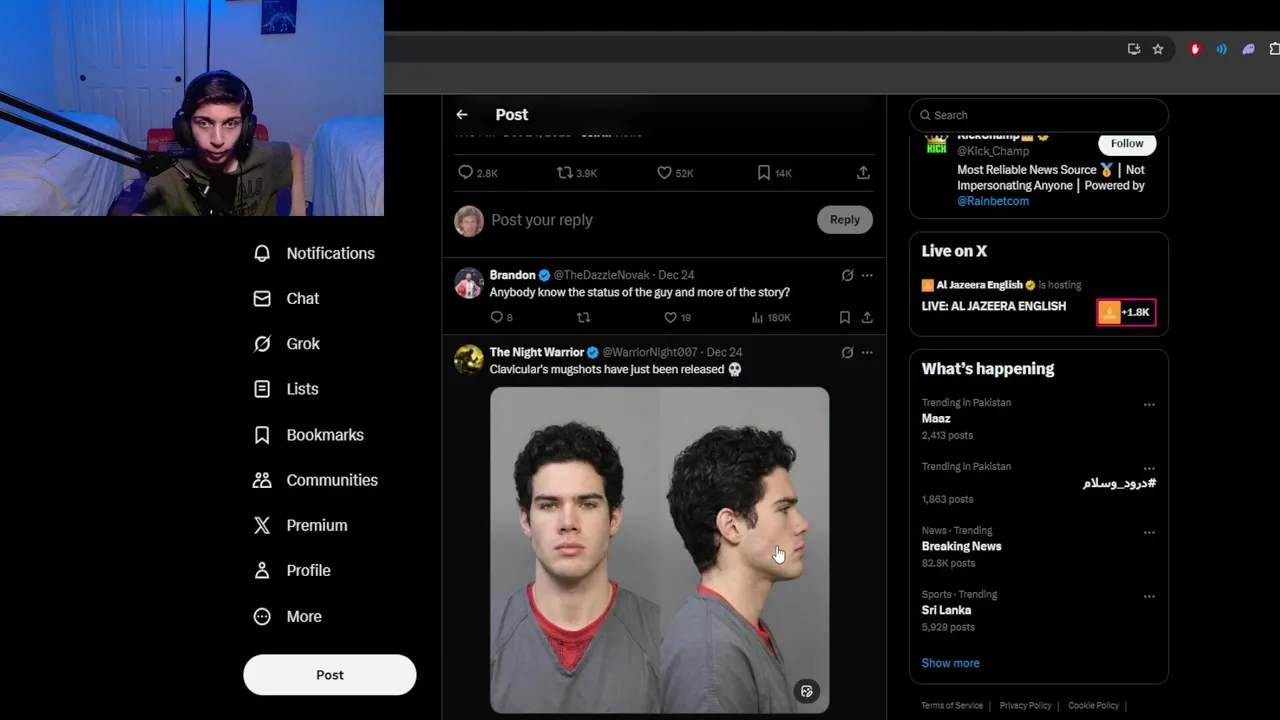Click Show more under What's happening
Viewport: 1280px width, 720px height.
[950, 663]
